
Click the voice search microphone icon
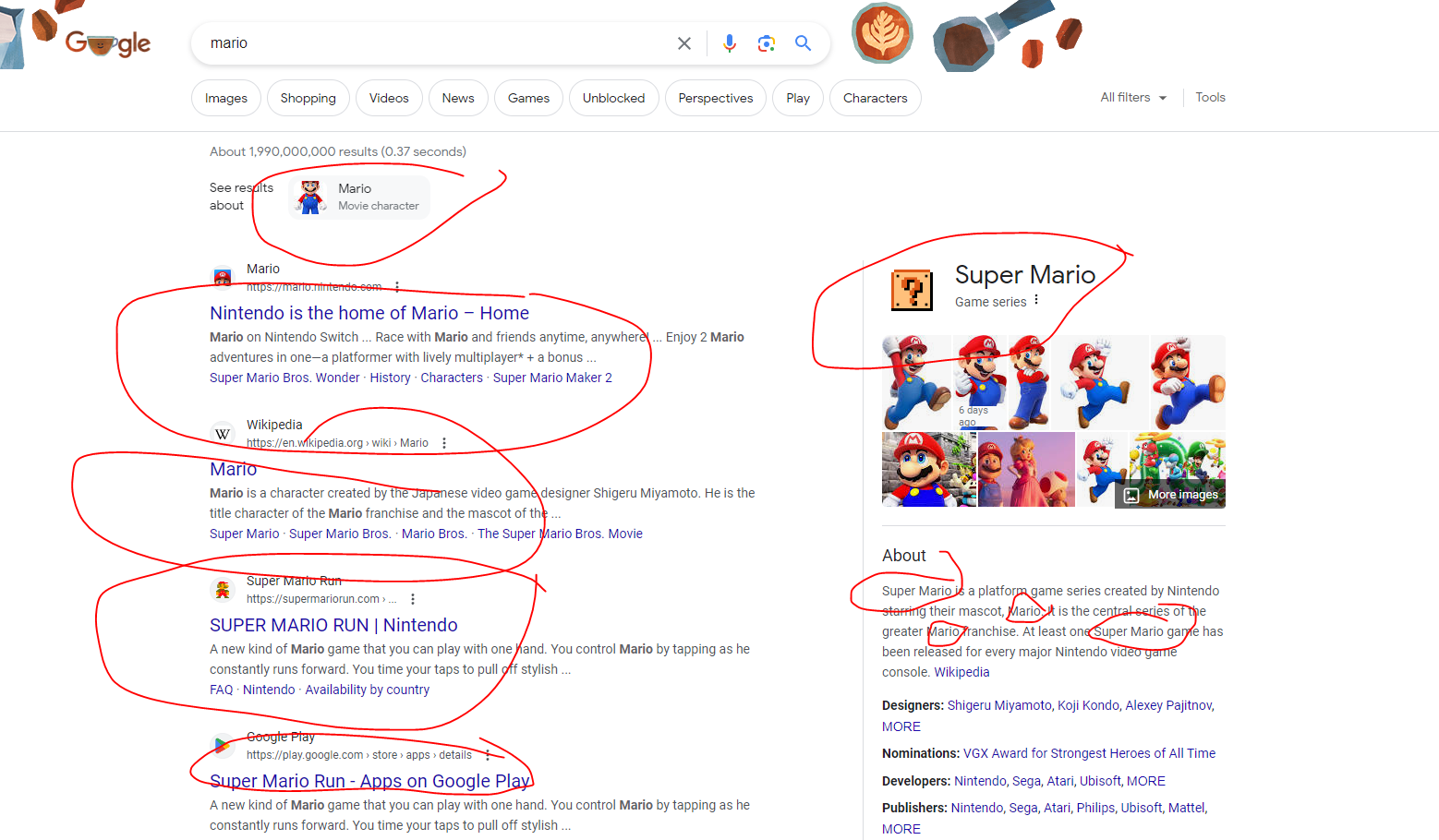pos(730,43)
